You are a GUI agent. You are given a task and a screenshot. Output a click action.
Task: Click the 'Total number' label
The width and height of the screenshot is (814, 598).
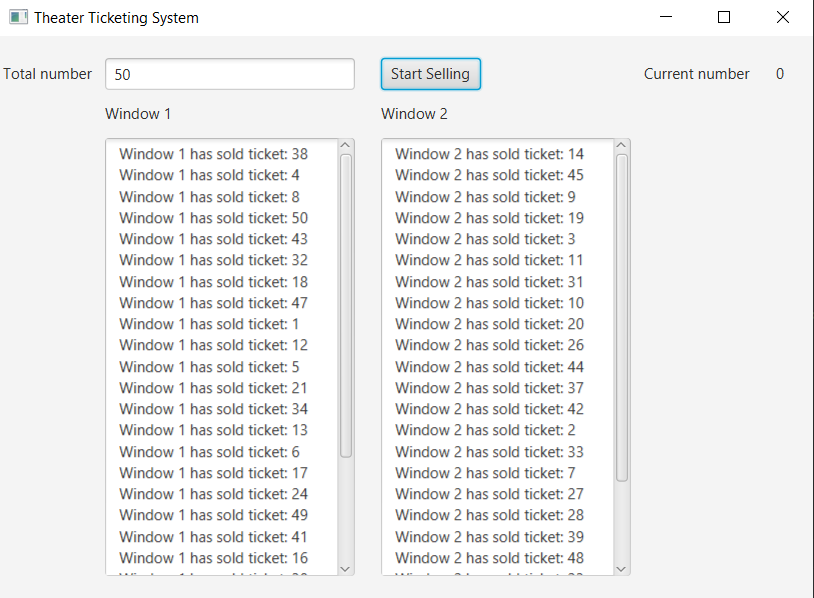click(x=47, y=74)
